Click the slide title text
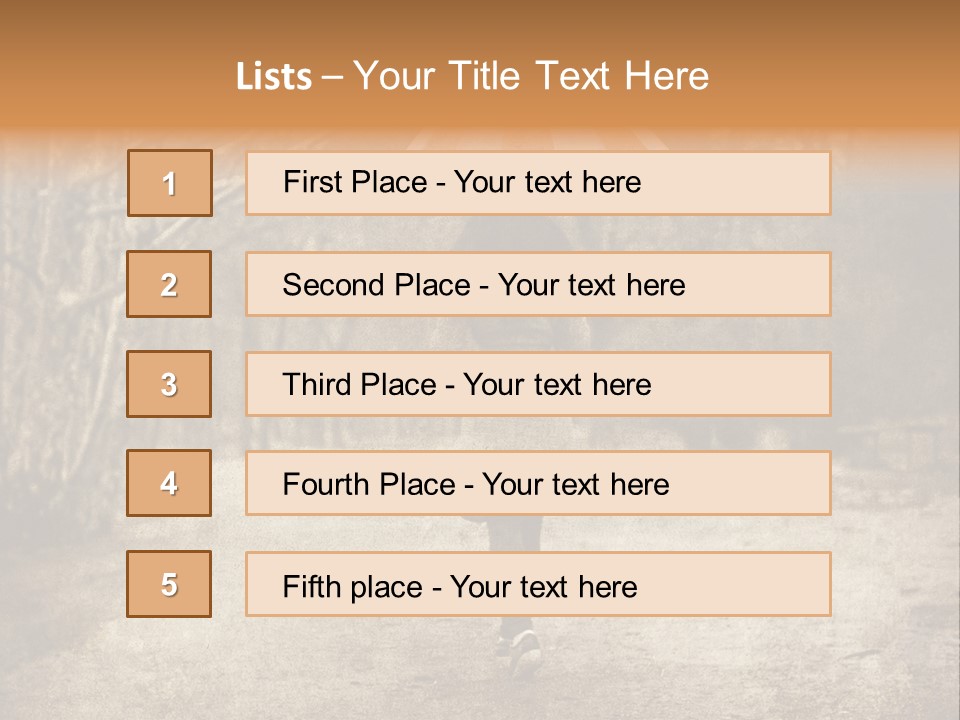The width and height of the screenshot is (960, 720). coord(472,76)
